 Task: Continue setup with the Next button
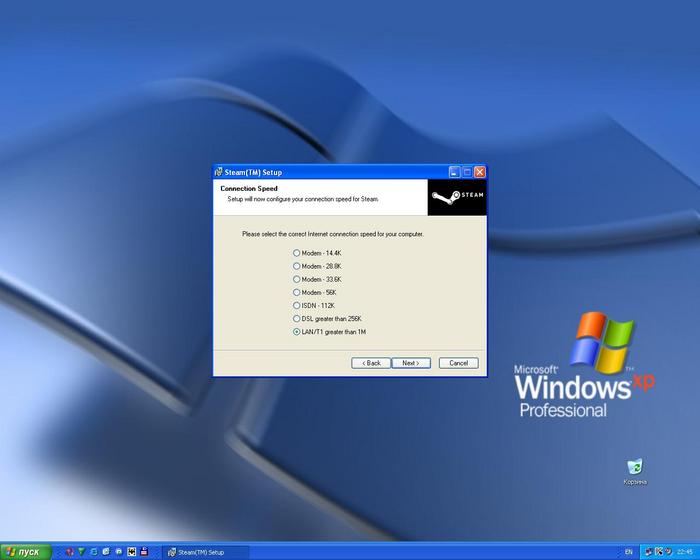pos(411,363)
